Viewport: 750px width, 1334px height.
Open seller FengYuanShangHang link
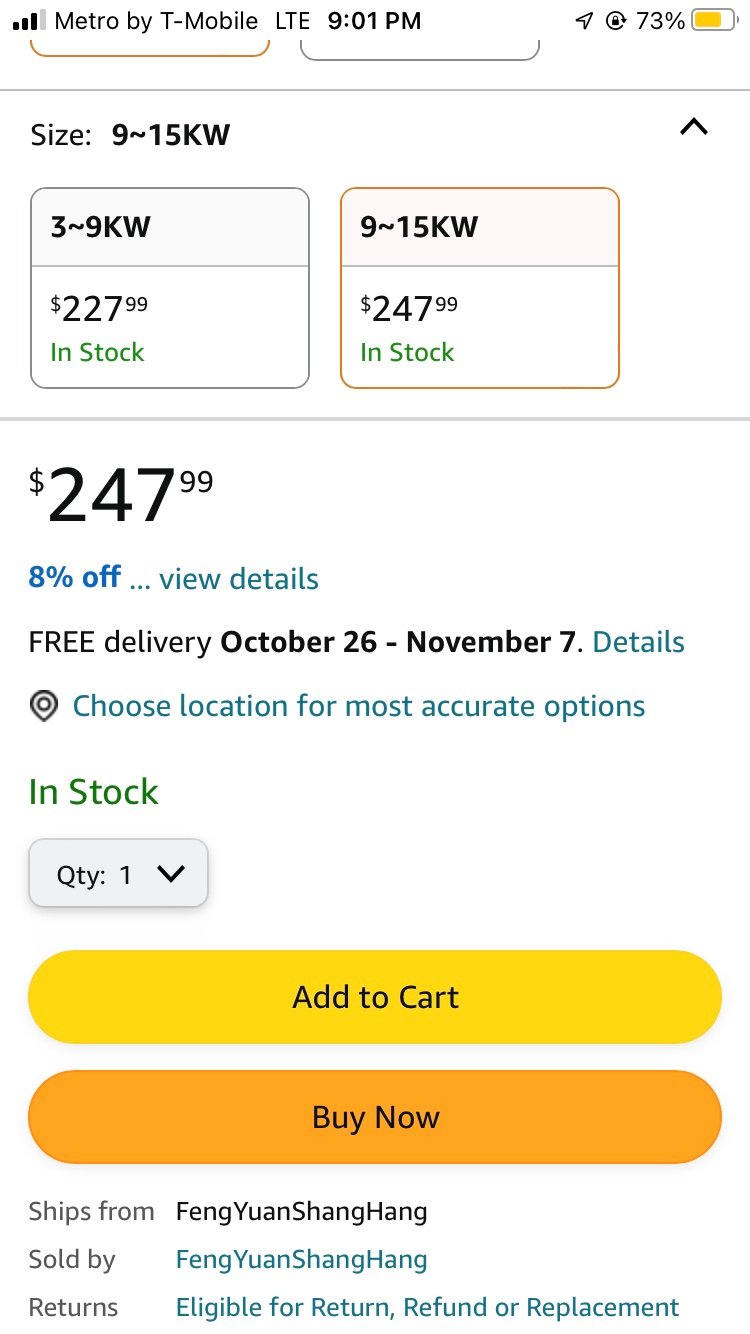[301, 1260]
